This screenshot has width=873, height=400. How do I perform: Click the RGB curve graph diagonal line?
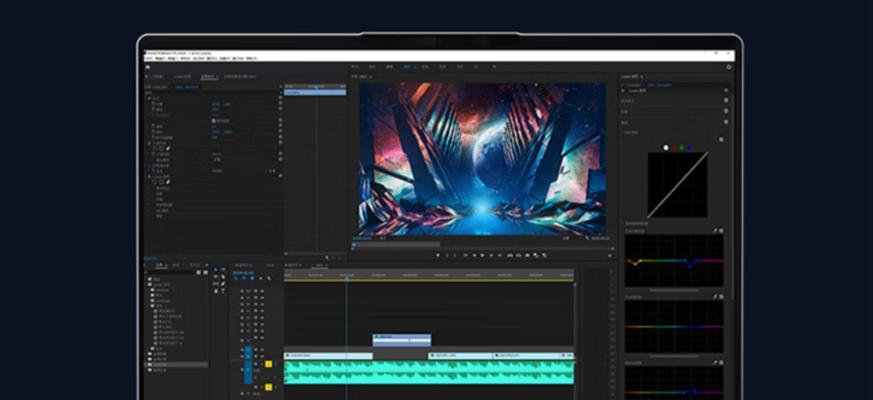tap(678, 184)
